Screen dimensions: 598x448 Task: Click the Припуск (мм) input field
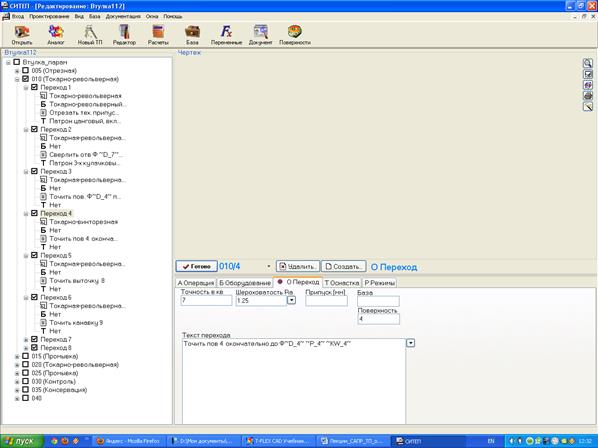tap(326, 300)
